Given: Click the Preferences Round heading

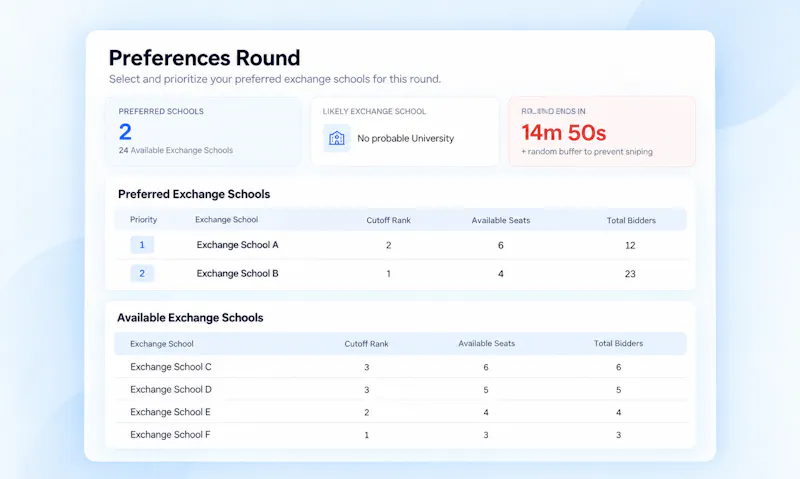Looking at the screenshot, I should [204, 58].
